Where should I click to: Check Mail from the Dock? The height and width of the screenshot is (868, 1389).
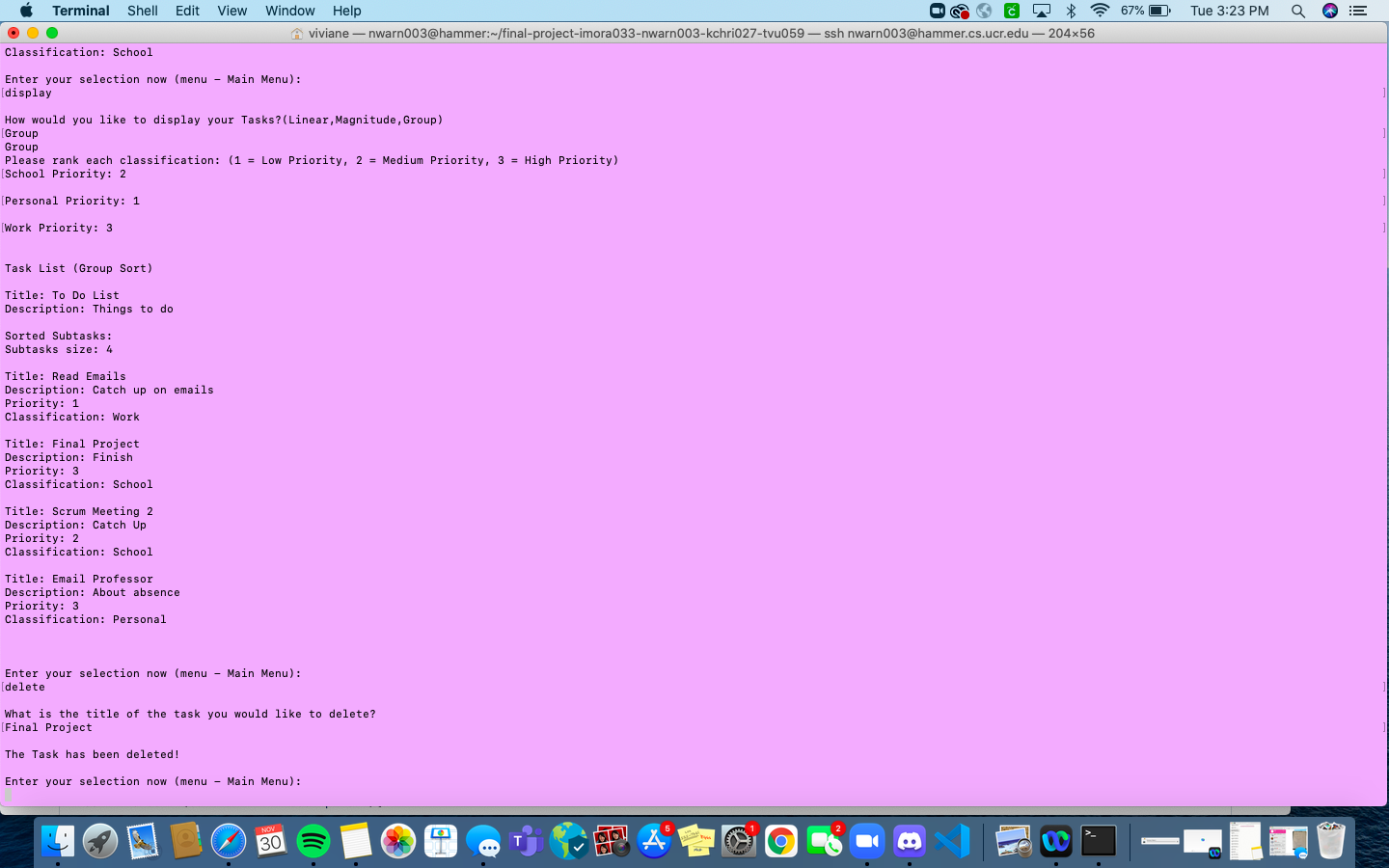click(x=143, y=841)
